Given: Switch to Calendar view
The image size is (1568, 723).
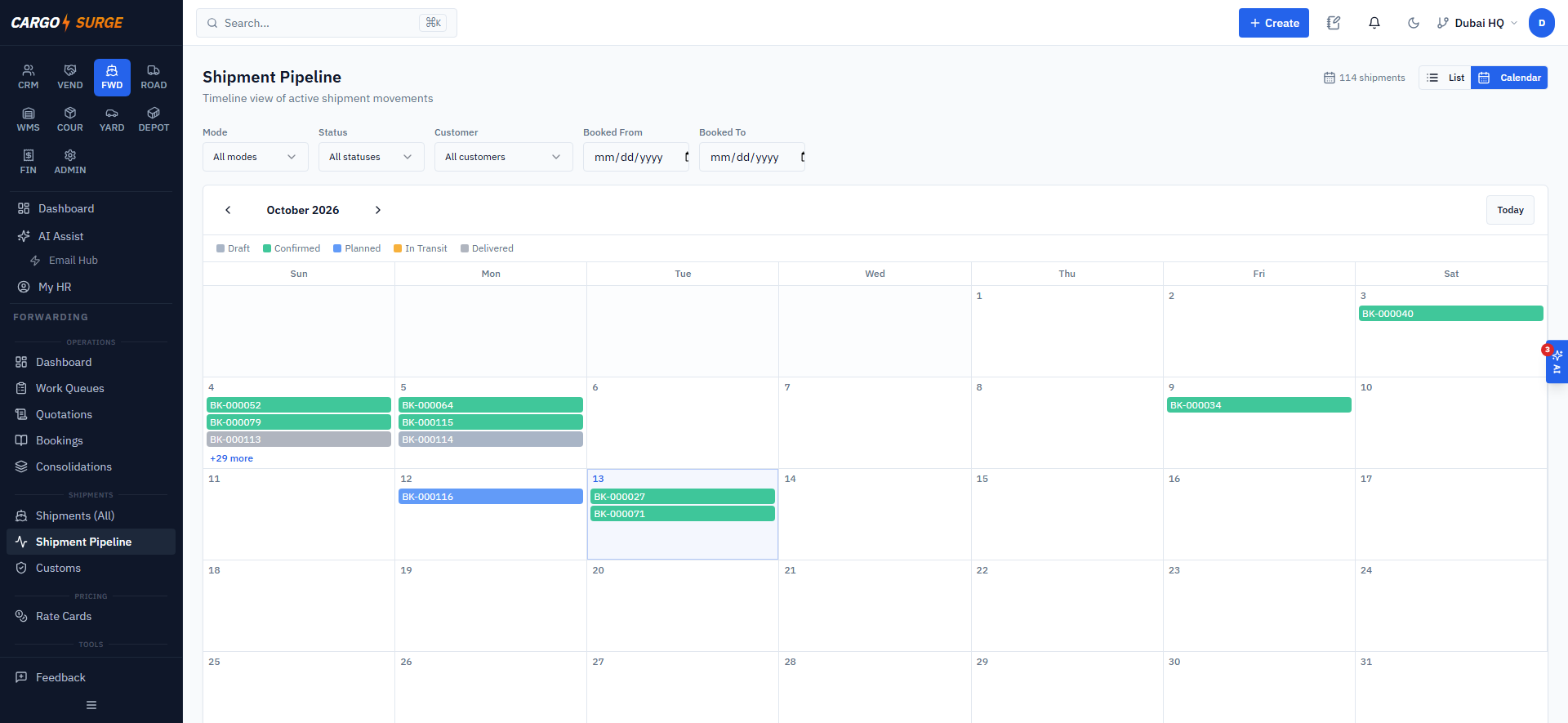Looking at the screenshot, I should [x=1509, y=78].
